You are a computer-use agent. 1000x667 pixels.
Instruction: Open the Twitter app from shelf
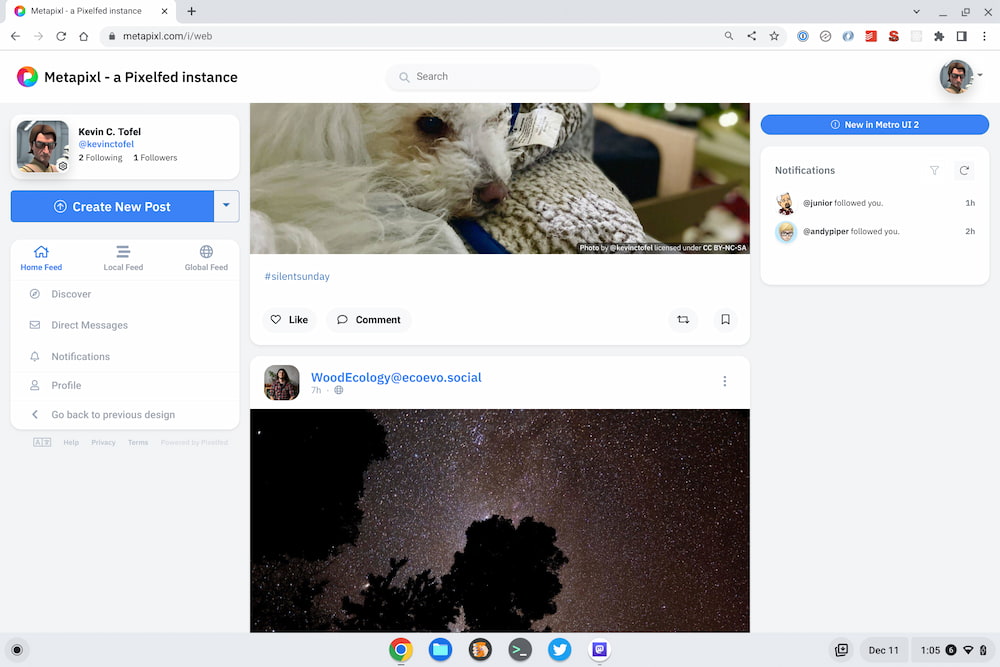pos(559,650)
